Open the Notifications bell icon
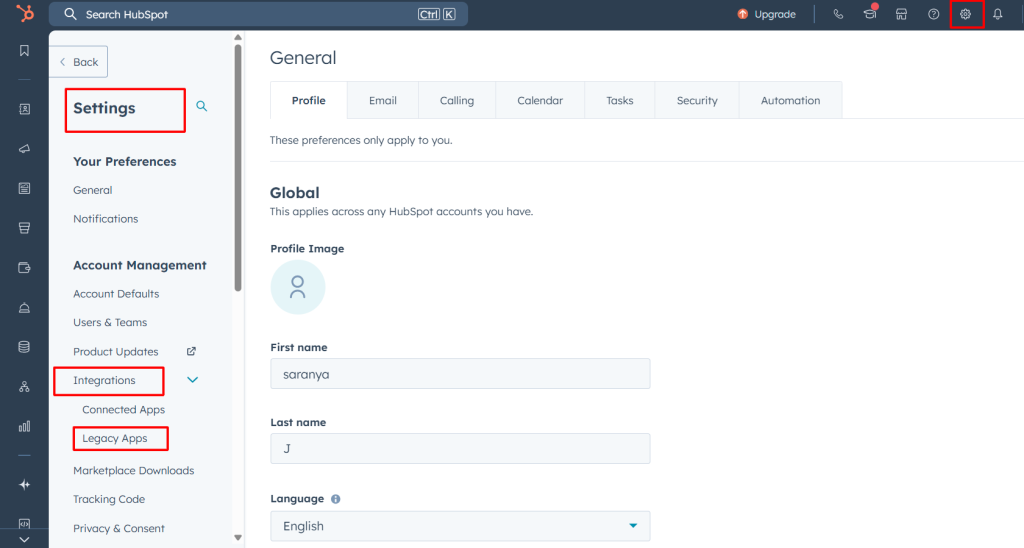This screenshot has width=1024, height=548. [997, 14]
